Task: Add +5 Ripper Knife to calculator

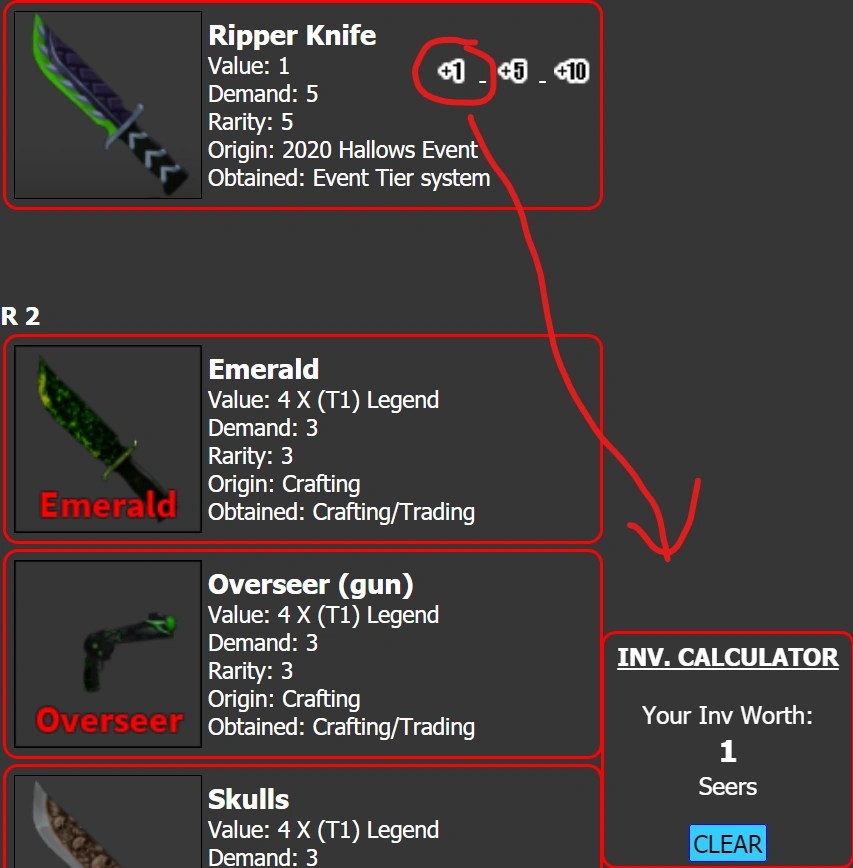Action: tap(513, 71)
